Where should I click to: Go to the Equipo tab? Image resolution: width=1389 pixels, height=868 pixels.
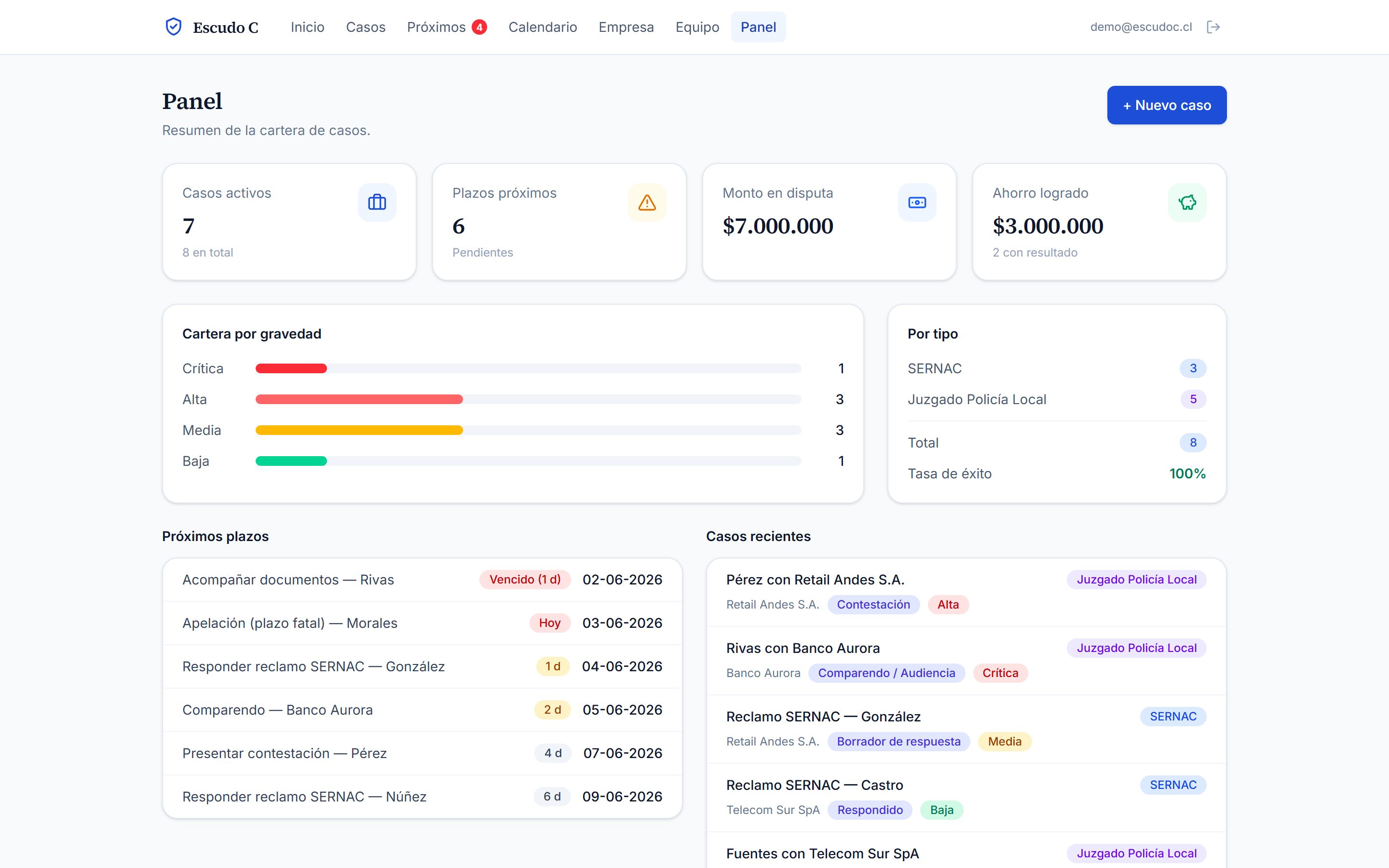pyautogui.click(x=697, y=27)
